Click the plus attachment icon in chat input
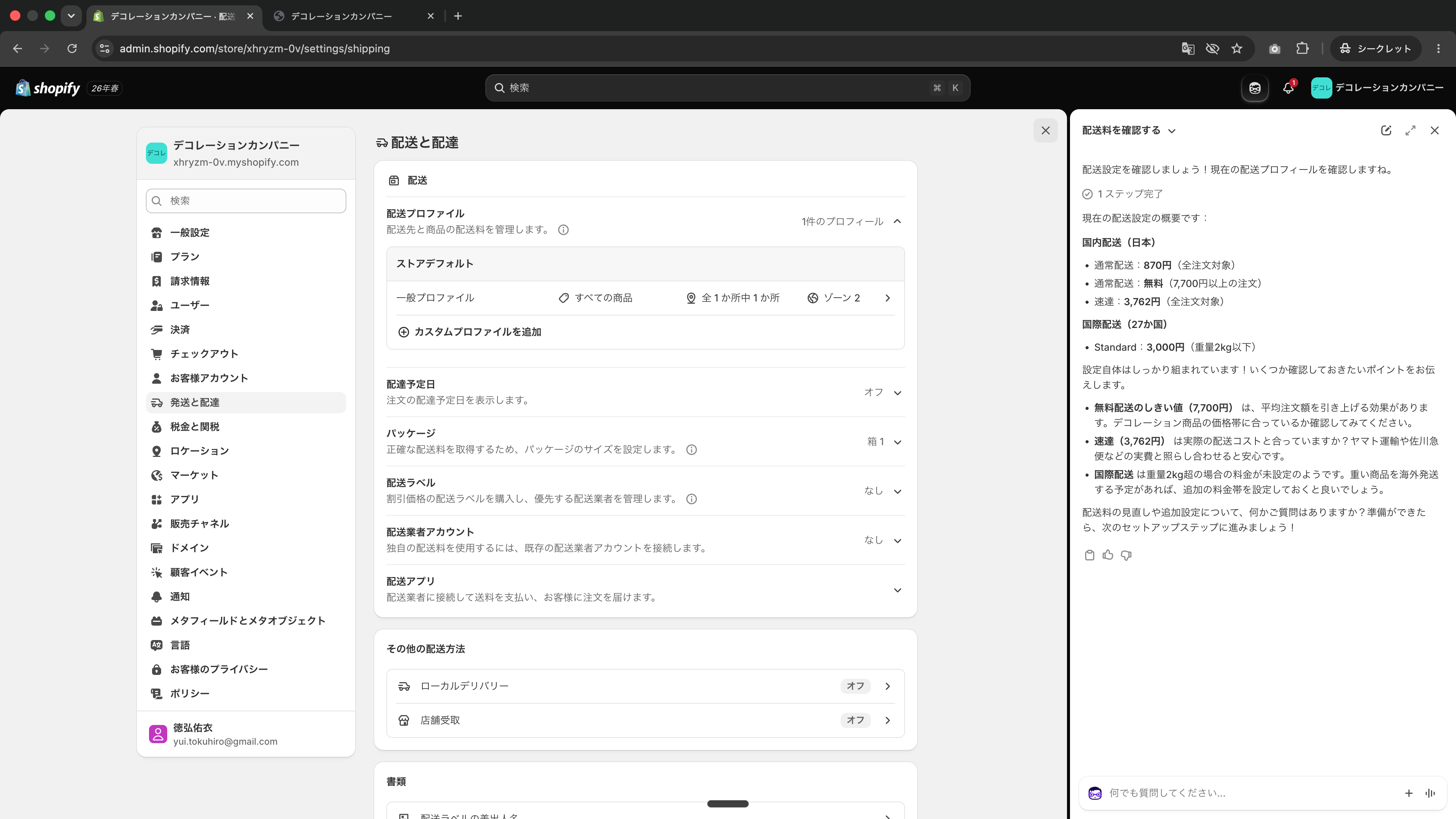Image resolution: width=1456 pixels, height=819 pixels. (x=1409, y=793)
